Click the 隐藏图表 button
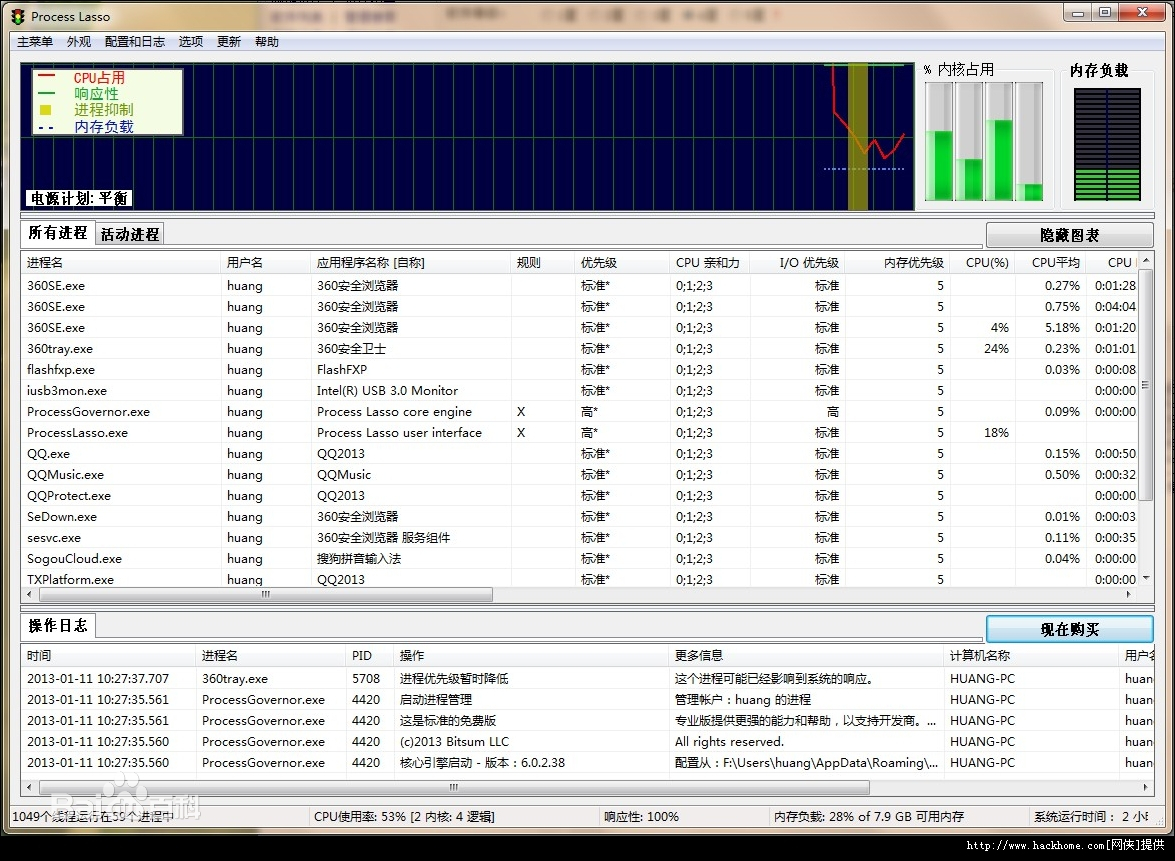Screen dimensions: 1175x861 pos(1070,234)
